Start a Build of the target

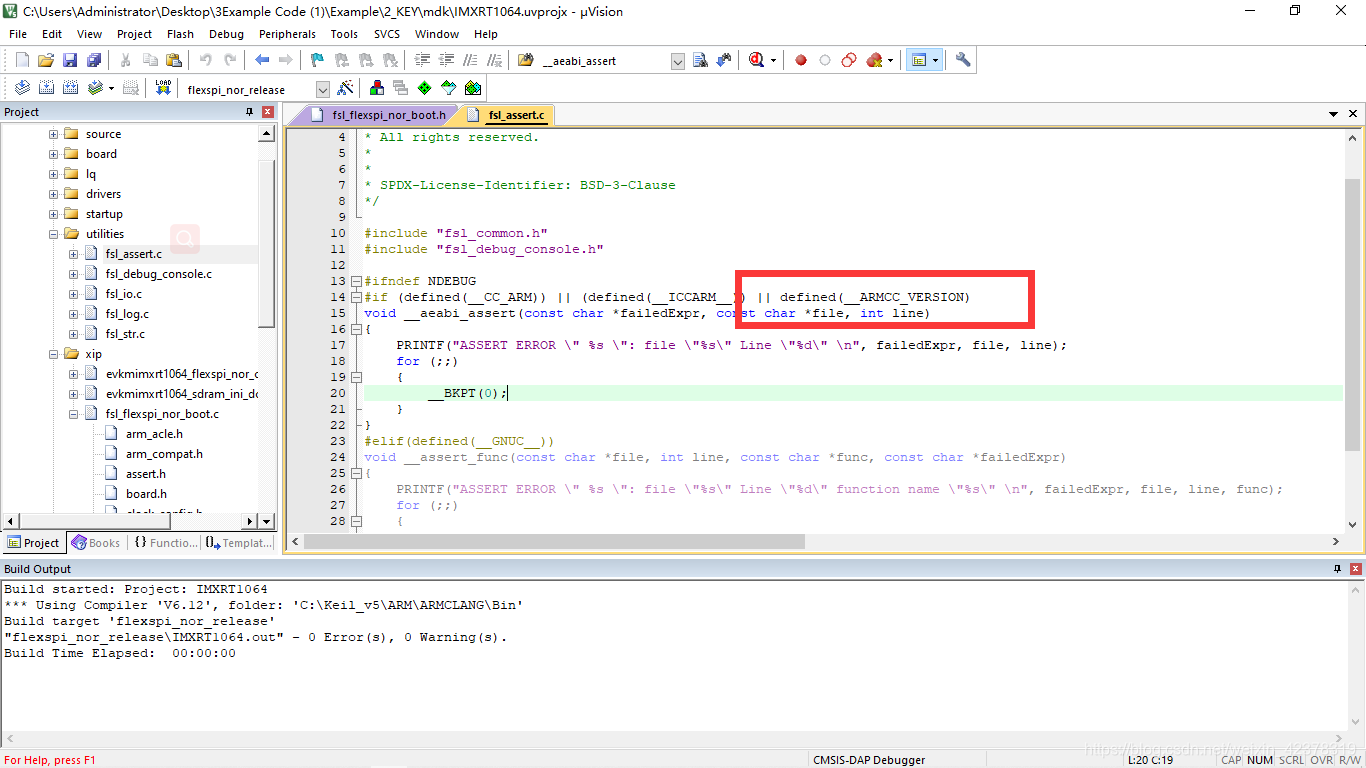45,87
